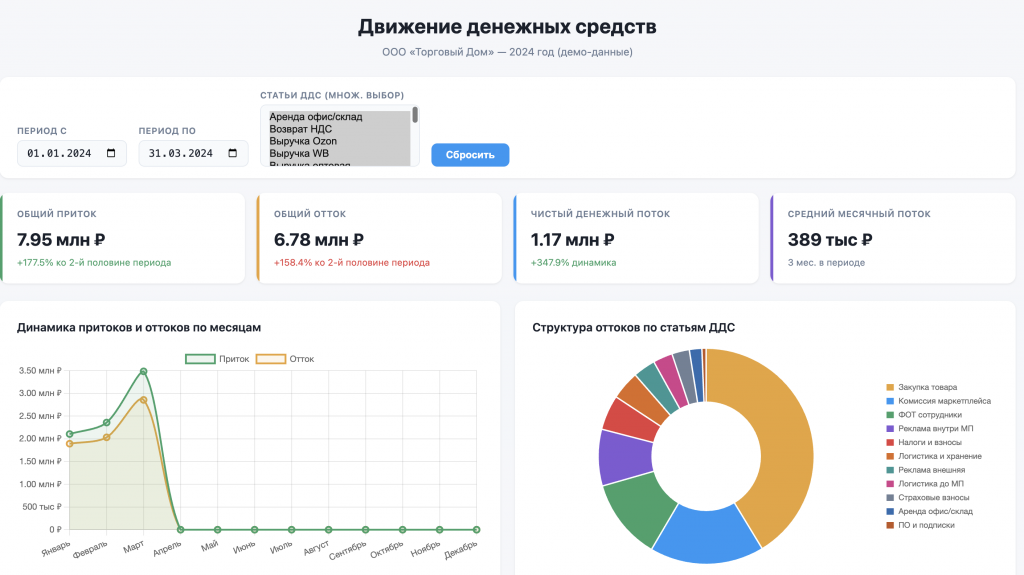Viewport: 1024px width, 575px height.
Task: Click the February outflow data point
Action: point(107,437)
